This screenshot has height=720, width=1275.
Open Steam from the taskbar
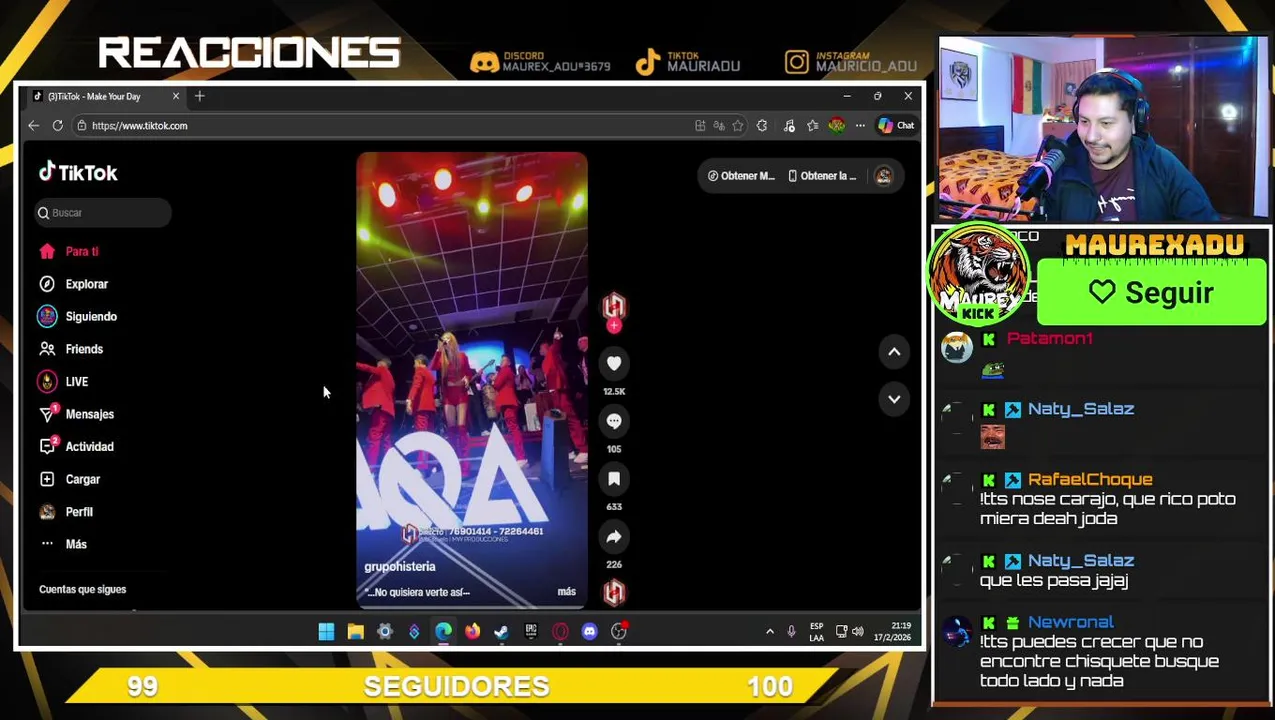pos(501,631)
